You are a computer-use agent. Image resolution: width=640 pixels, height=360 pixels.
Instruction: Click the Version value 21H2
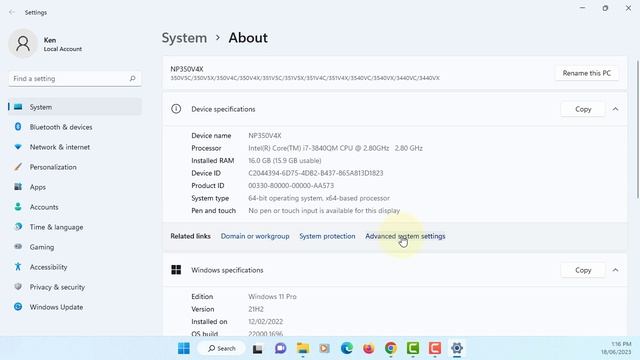pyautogui.click(x=256, y=309)
